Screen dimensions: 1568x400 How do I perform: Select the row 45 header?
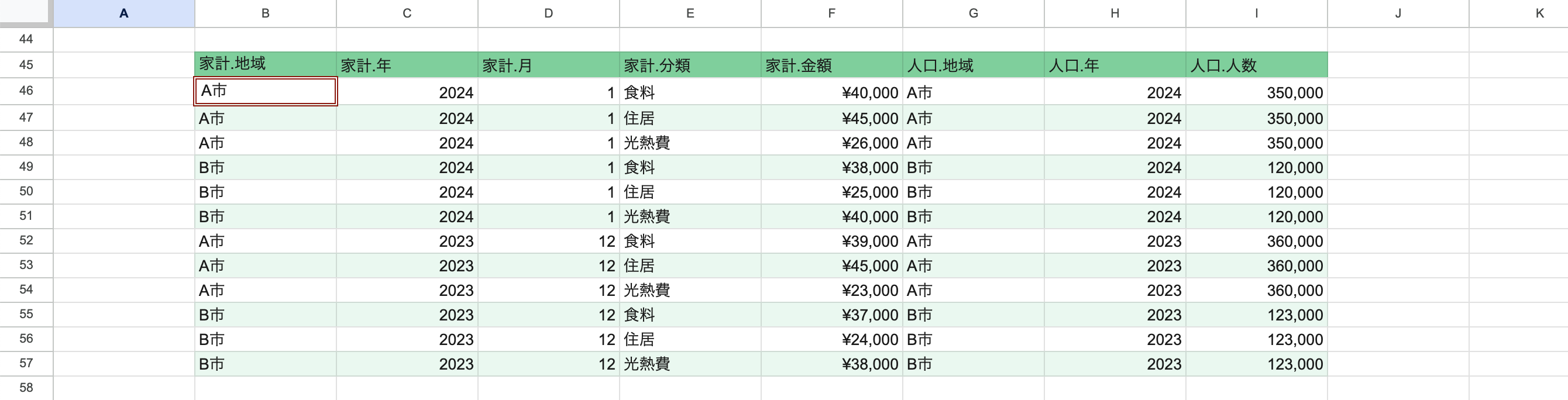tap(26, 64)
